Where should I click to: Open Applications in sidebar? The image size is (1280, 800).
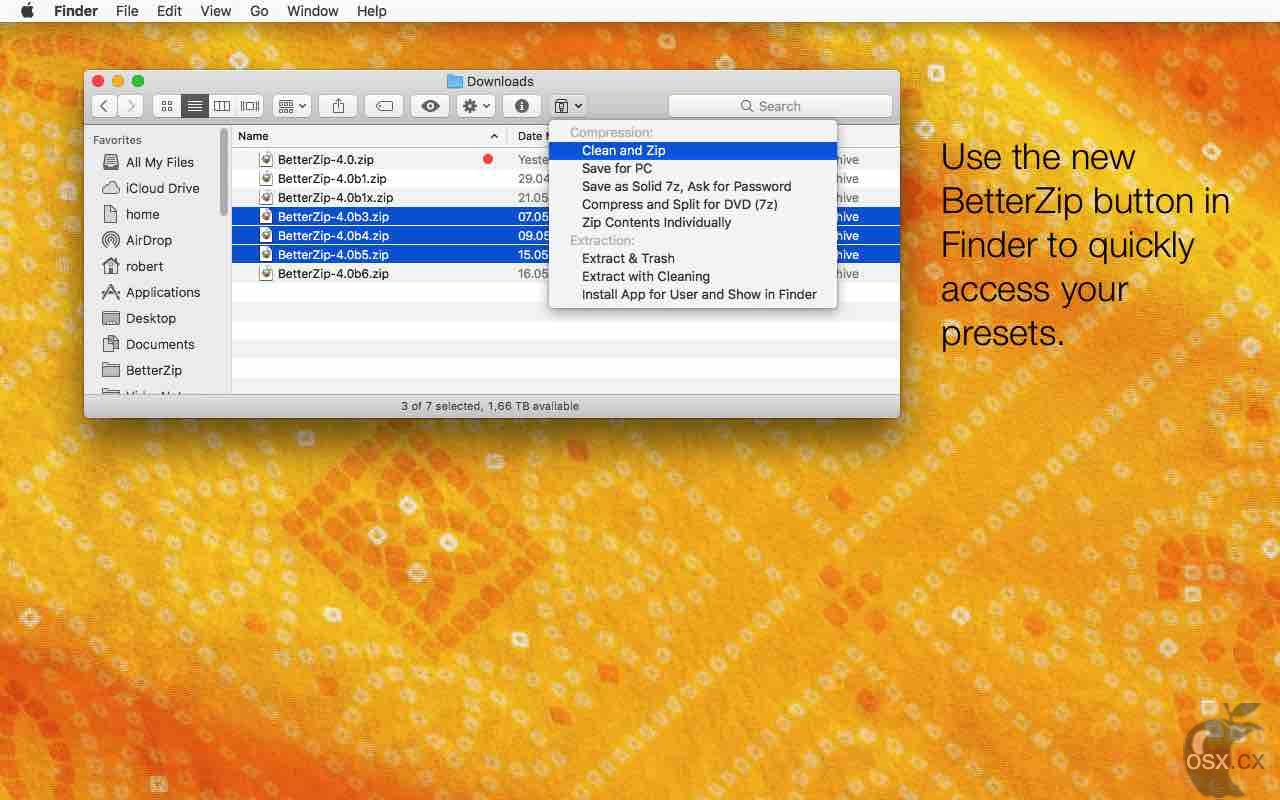click(162, 292)
